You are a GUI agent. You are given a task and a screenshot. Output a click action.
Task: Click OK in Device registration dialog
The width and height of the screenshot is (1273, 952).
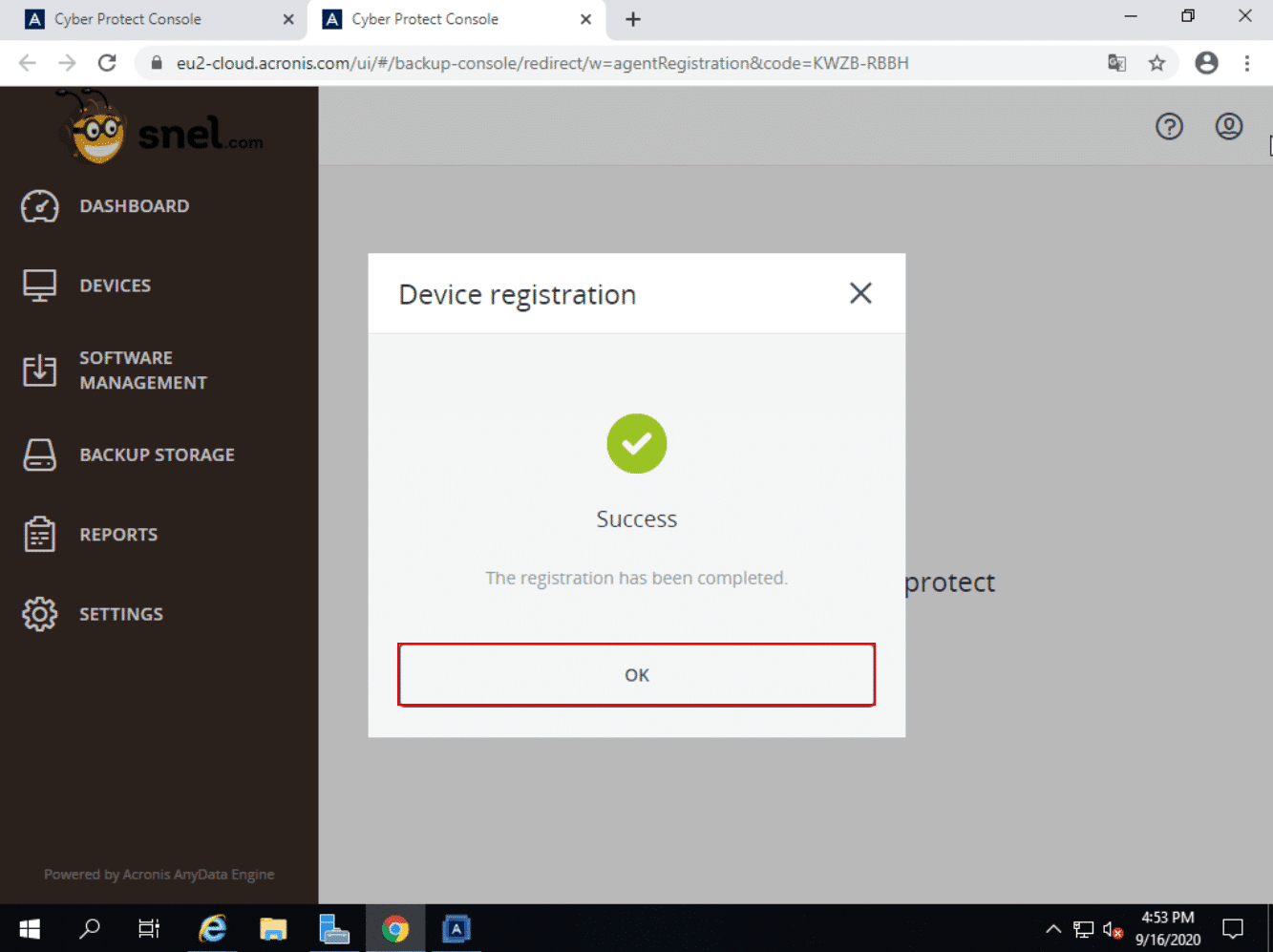coord(636,675)
